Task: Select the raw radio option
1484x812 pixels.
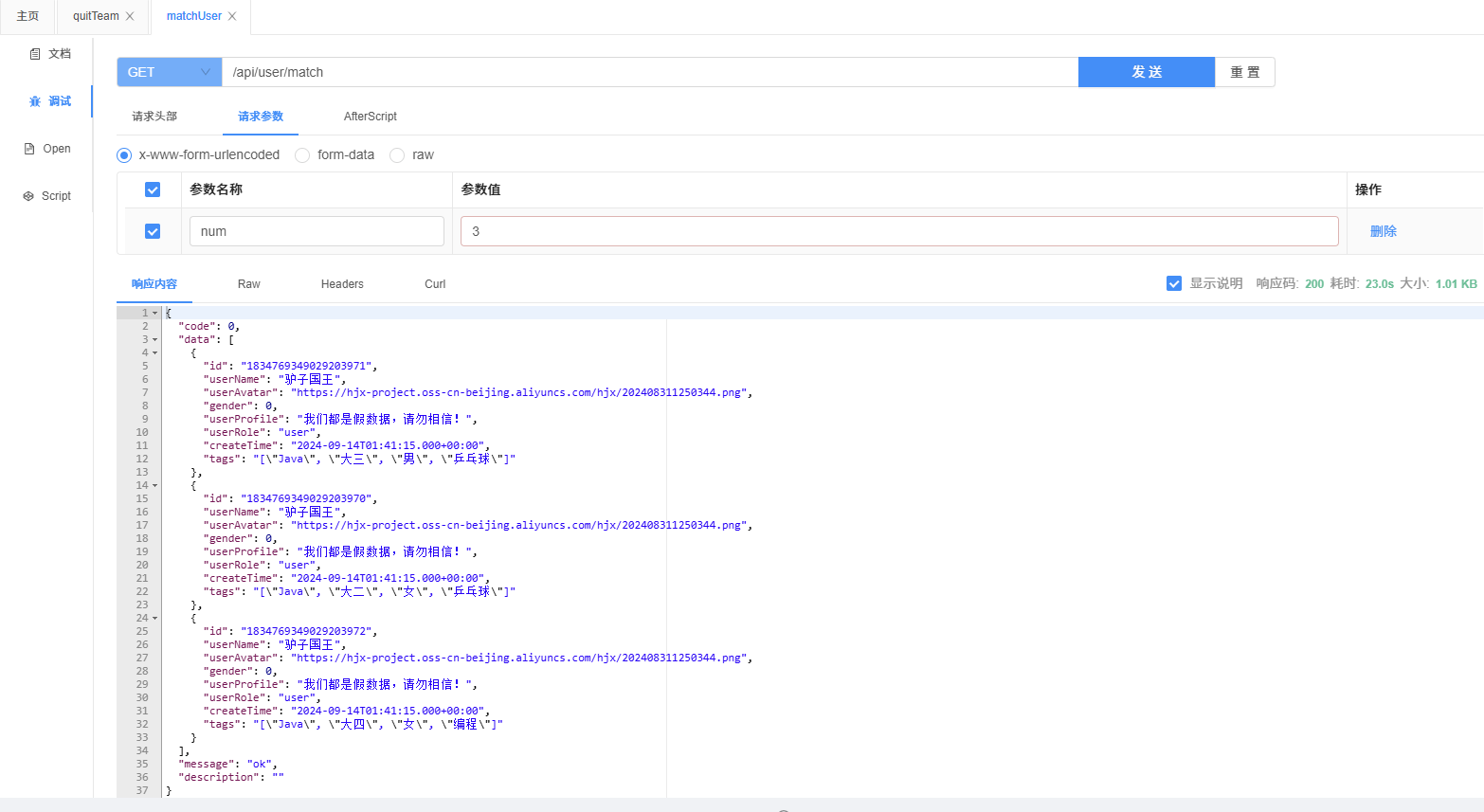Action: [x=397, y=155]
